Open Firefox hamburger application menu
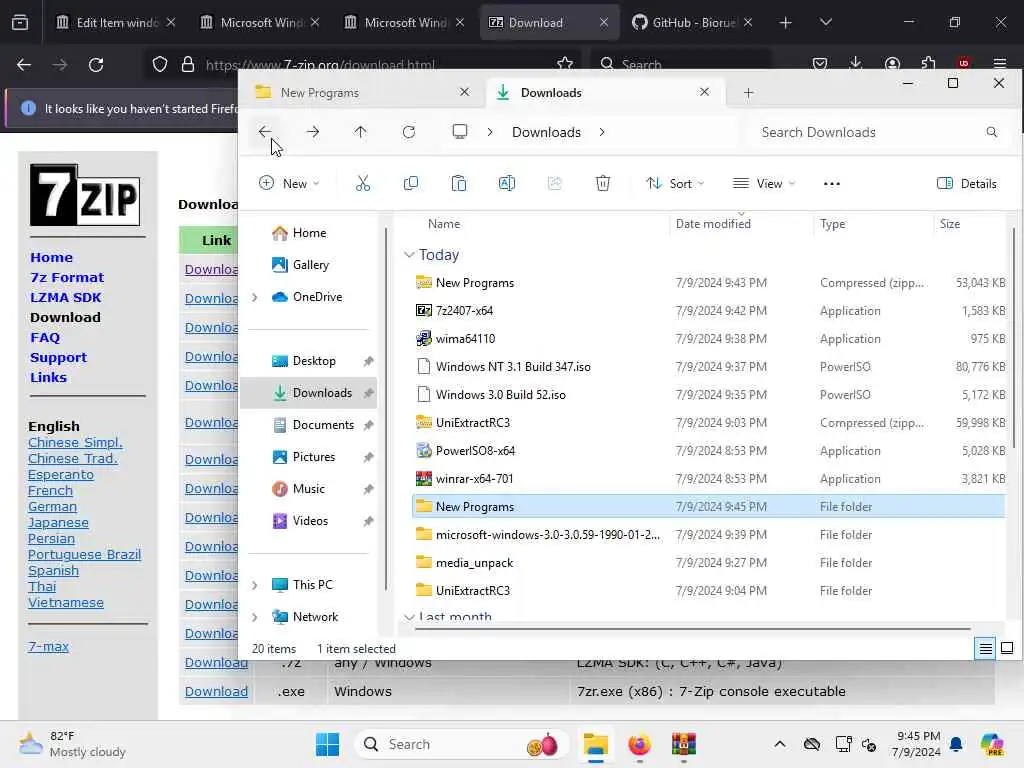This screenshot has width=1024, height=768. pyautogui.click(x=1000, y=63)
